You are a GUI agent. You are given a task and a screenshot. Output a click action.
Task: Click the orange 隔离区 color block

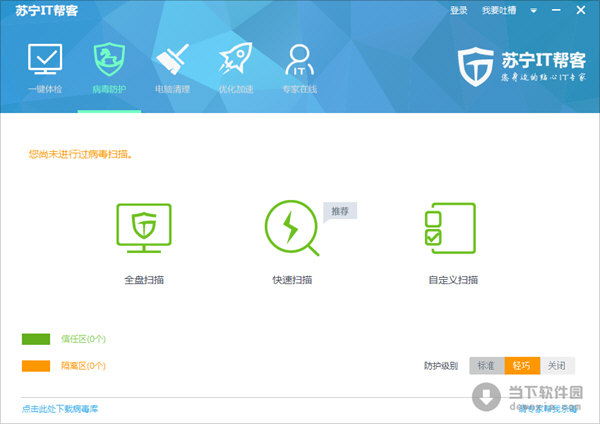point(36,366)
